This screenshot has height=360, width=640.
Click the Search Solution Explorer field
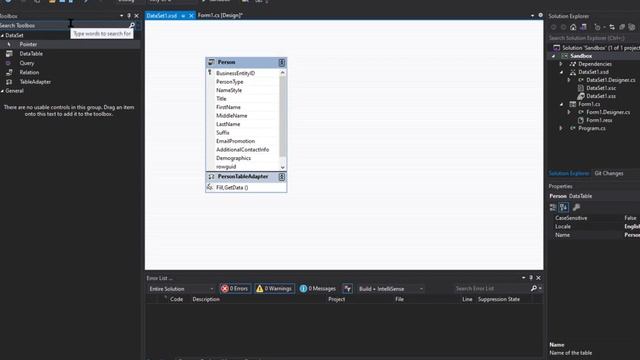click(594, 38)
